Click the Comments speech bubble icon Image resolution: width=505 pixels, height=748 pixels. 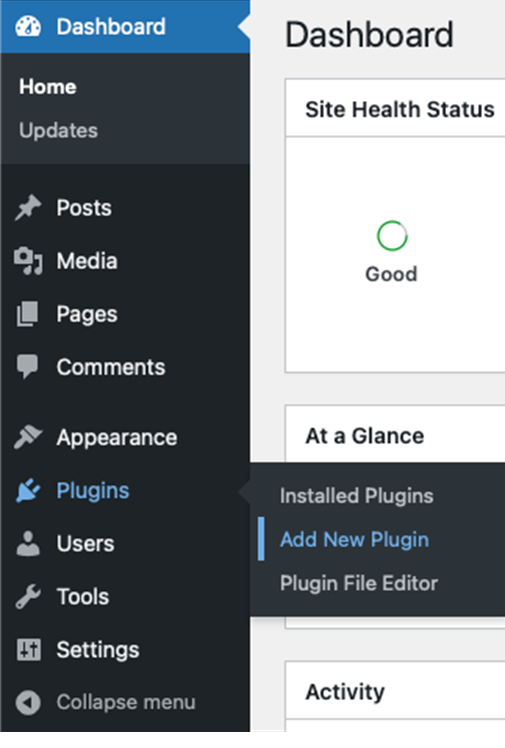click(x=27, y=367)
